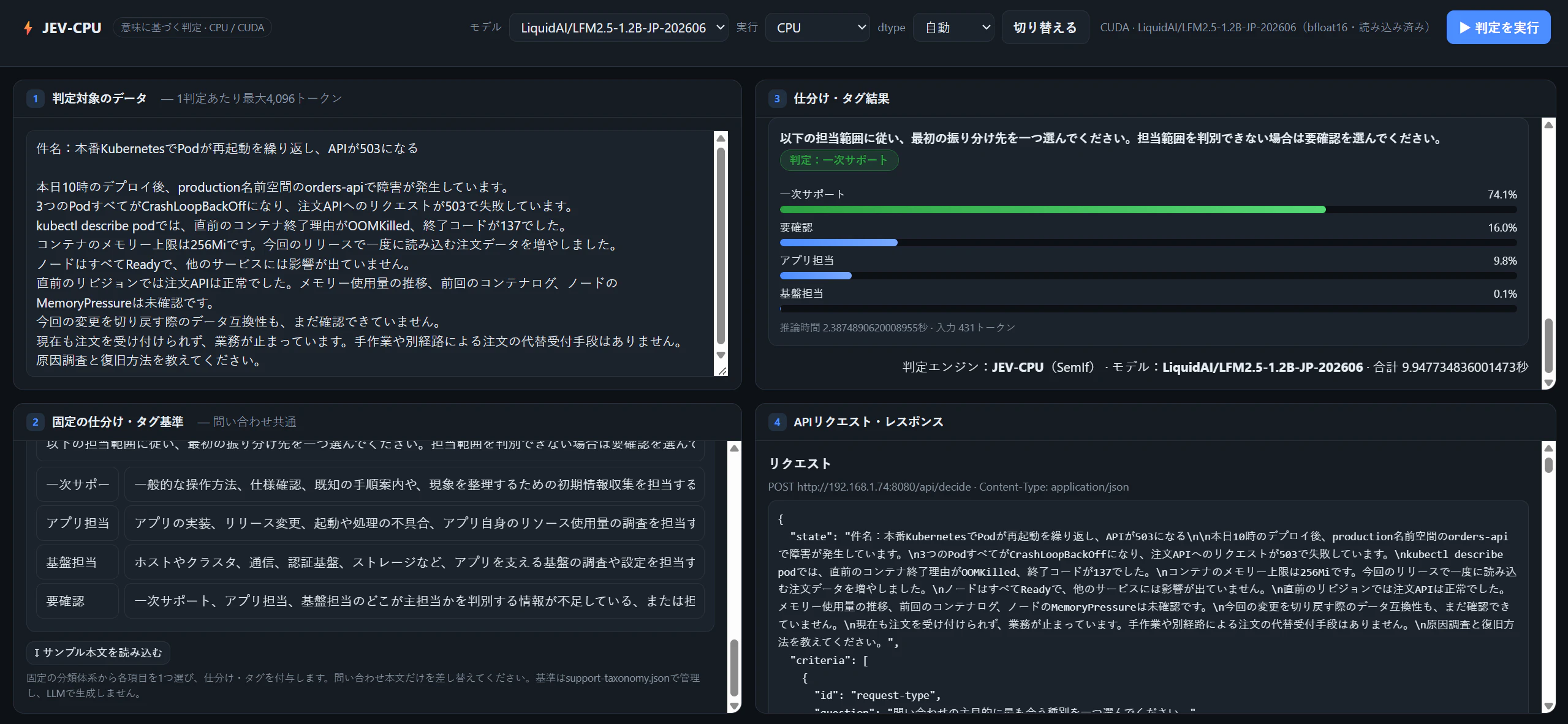Click the criteria panel scrollbar up arrow
1568x724 pixels.
[x=734, y=448]
